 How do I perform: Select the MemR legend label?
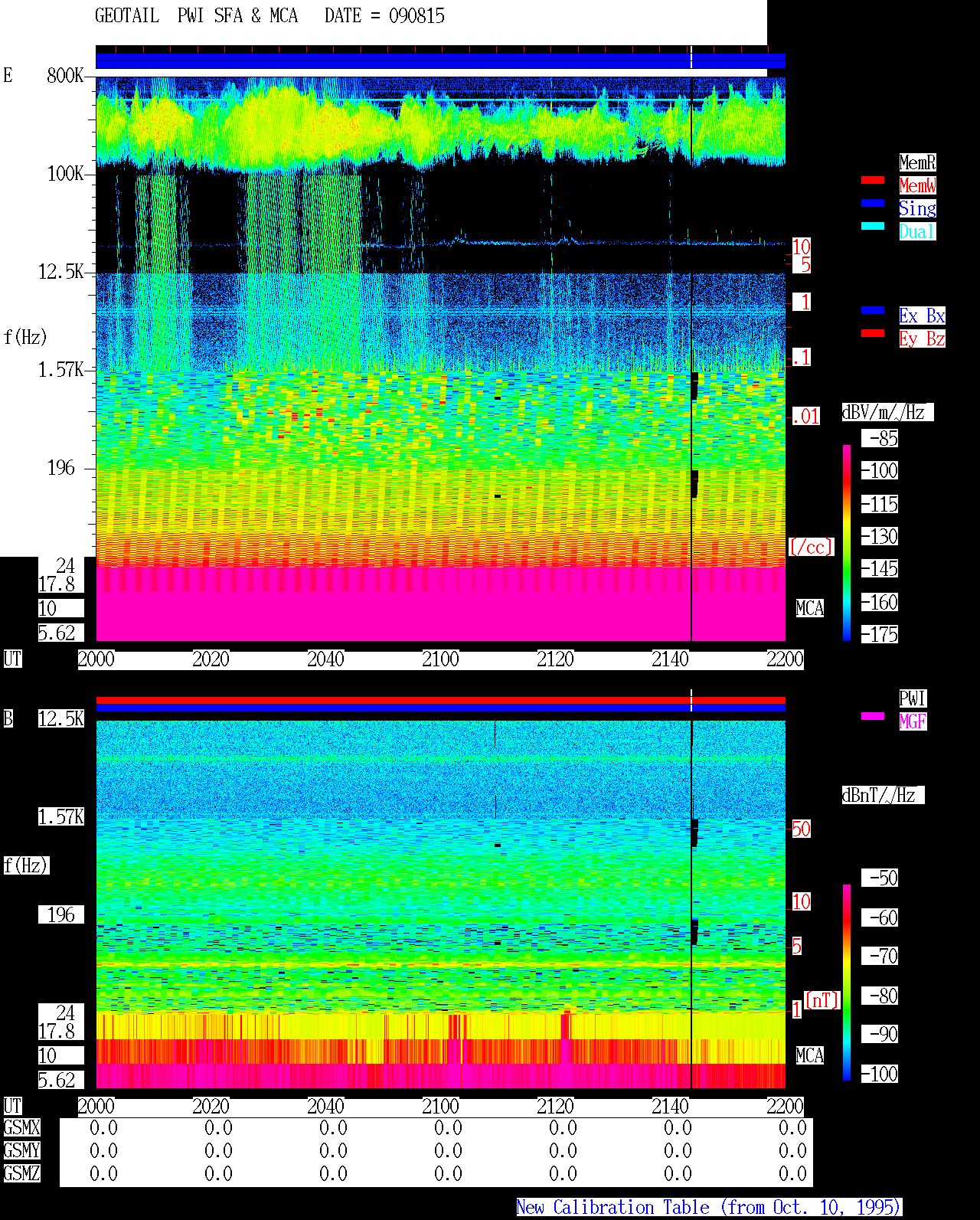point(917,162)
